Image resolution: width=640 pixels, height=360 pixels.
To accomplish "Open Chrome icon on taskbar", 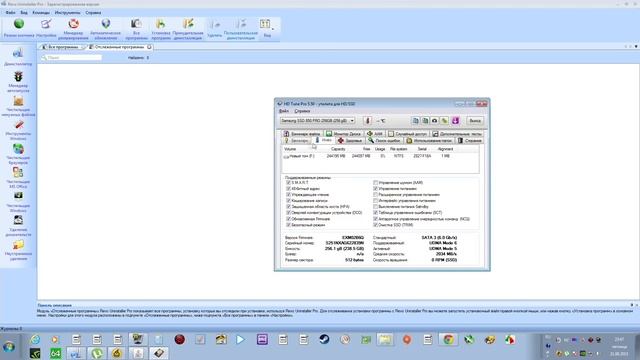I will 448,340.
